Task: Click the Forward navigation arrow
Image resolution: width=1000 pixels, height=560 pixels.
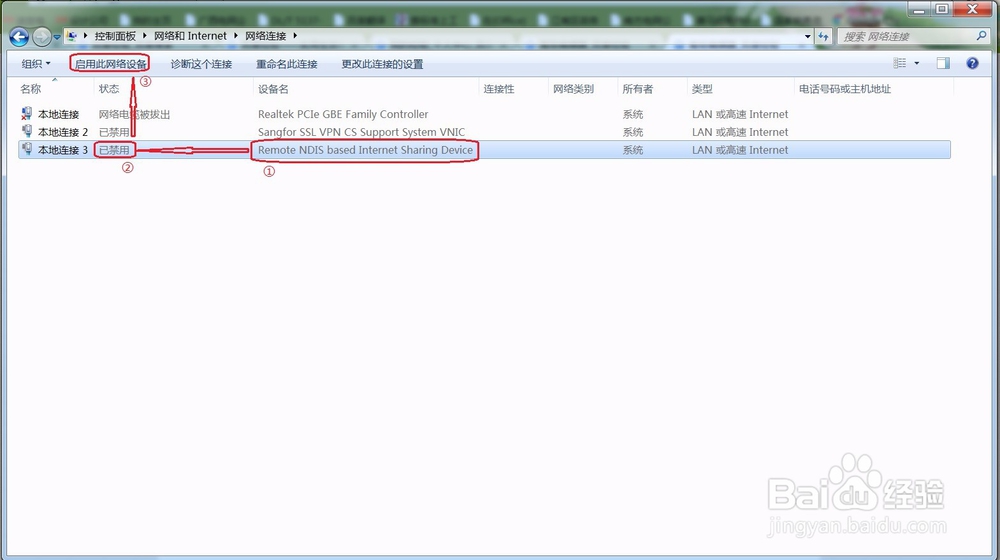Action: (x=41, y=37)
